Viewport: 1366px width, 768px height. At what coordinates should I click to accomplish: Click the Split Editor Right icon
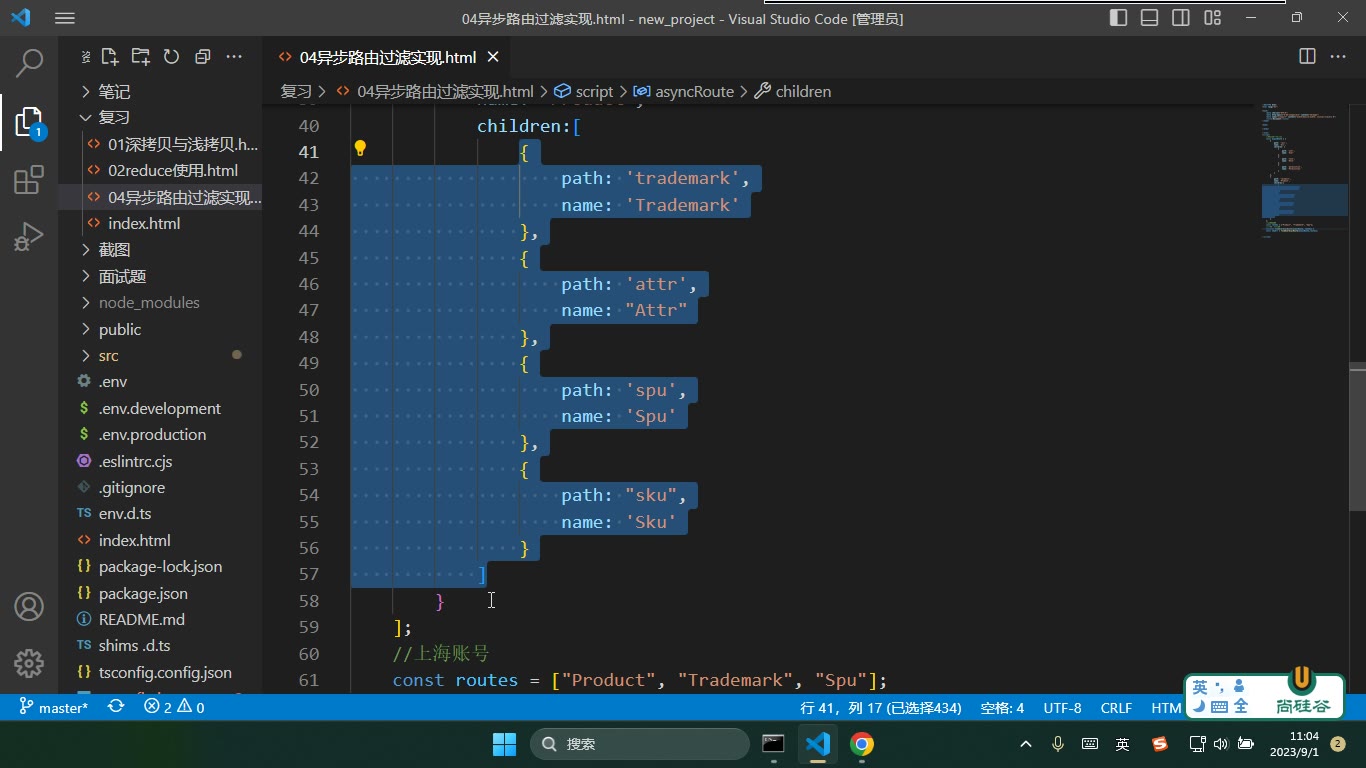coord(1307,57)
